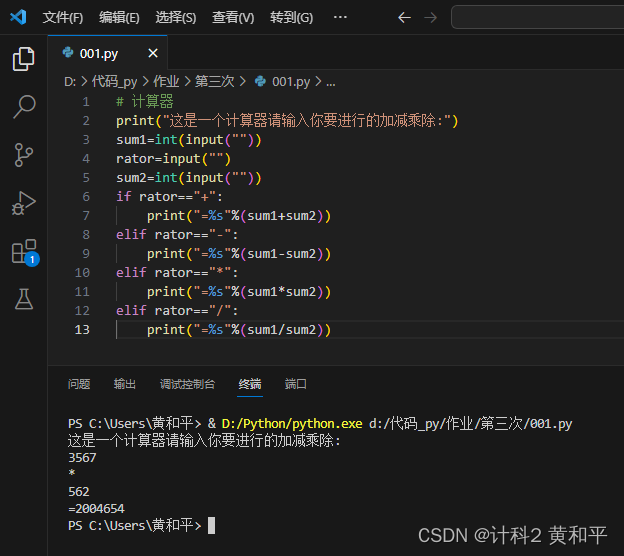Click the terminal prompt cursor line
The width and height of the screenshot is (624, 556).
click(141, 525)
